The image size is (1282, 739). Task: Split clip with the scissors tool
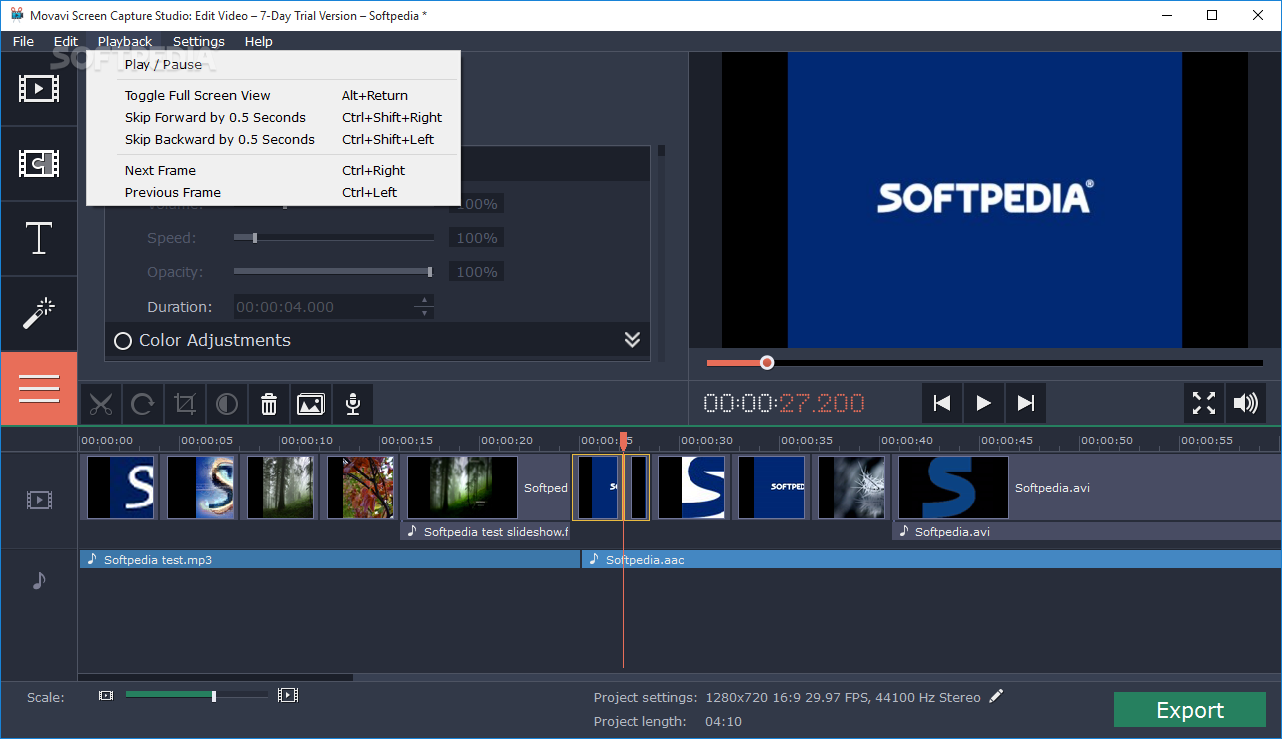click(101, 404)
